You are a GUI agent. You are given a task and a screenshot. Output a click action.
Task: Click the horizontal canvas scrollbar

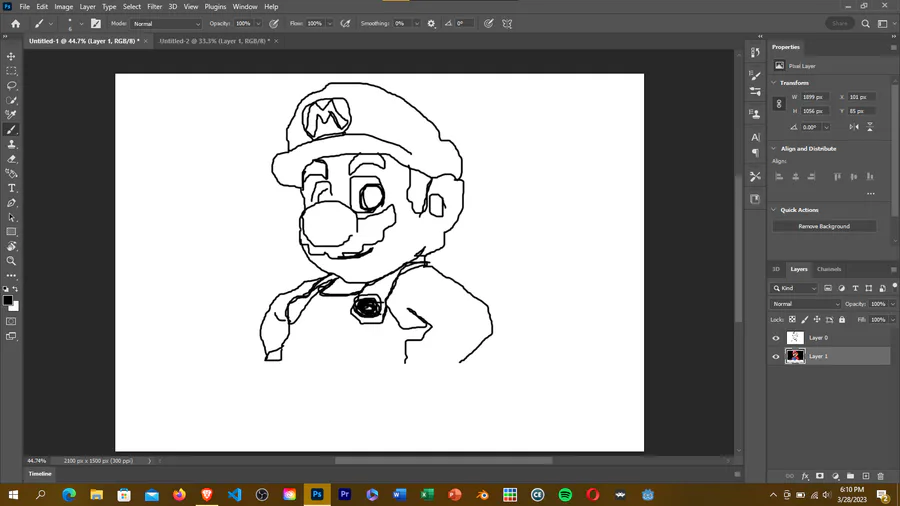443,461
